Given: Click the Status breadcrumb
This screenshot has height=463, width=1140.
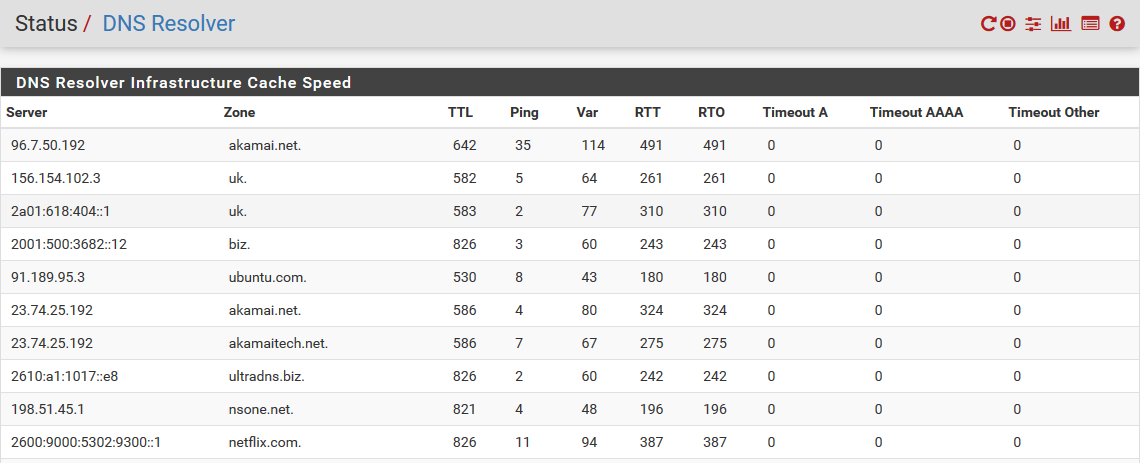Looking at the screenshot, I should coord(46,23).
